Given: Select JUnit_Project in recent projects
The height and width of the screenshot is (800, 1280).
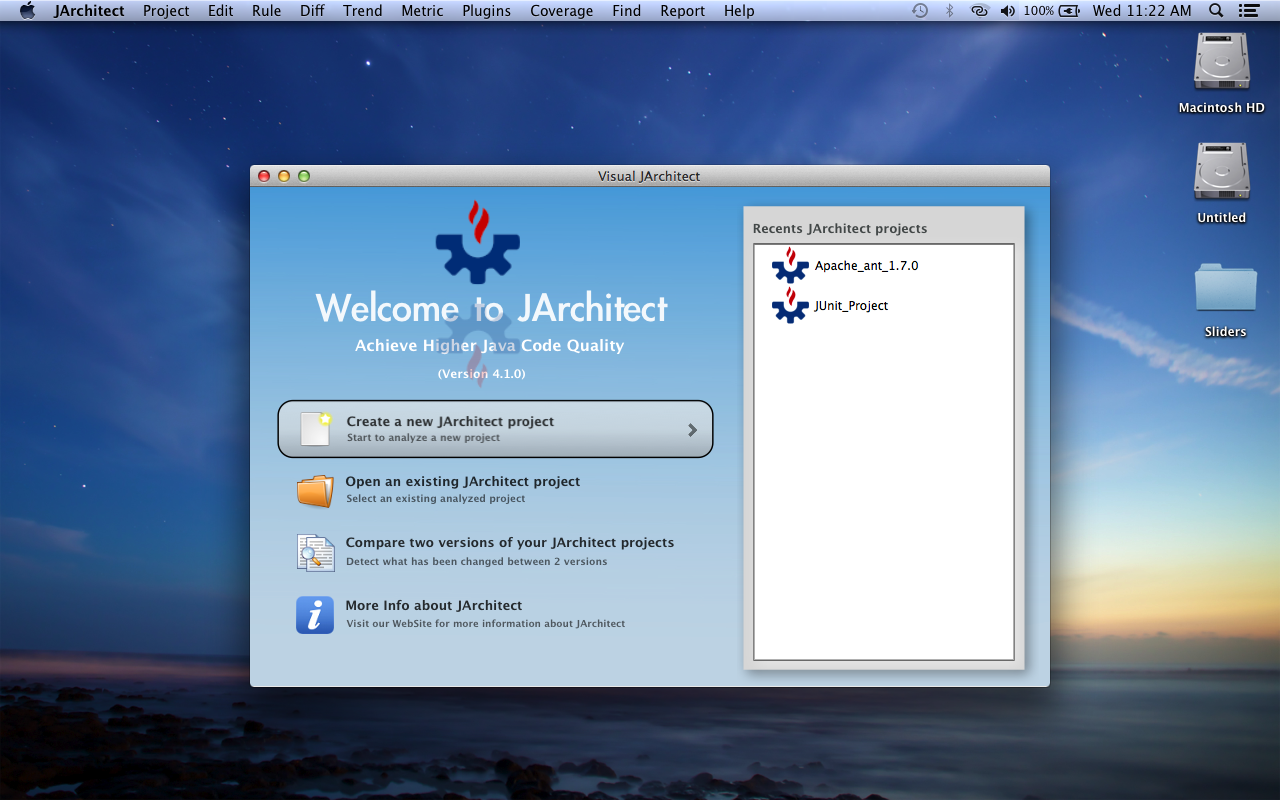Looking at the screenshot, I should [x=851, y=306].
